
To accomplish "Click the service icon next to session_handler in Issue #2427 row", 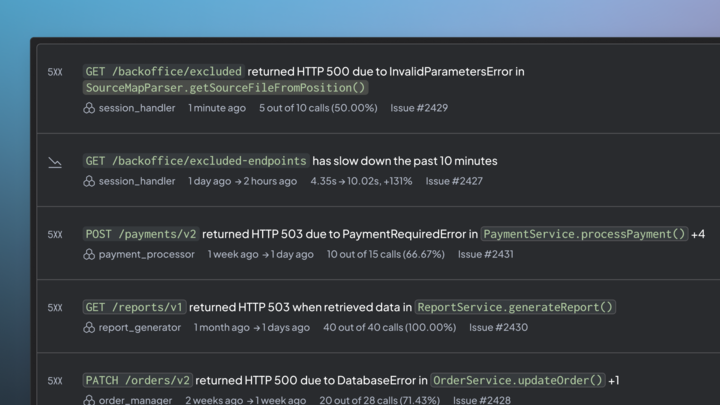I will 89,181.
